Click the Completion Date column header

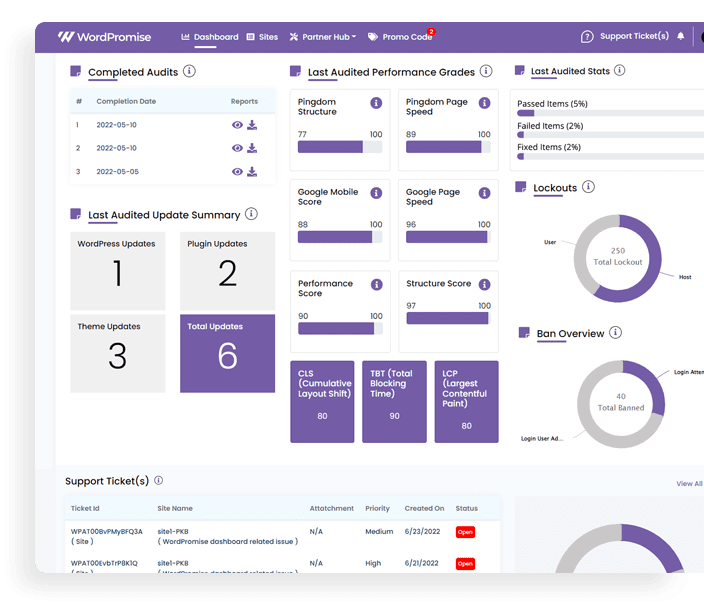tap(126, 101)
